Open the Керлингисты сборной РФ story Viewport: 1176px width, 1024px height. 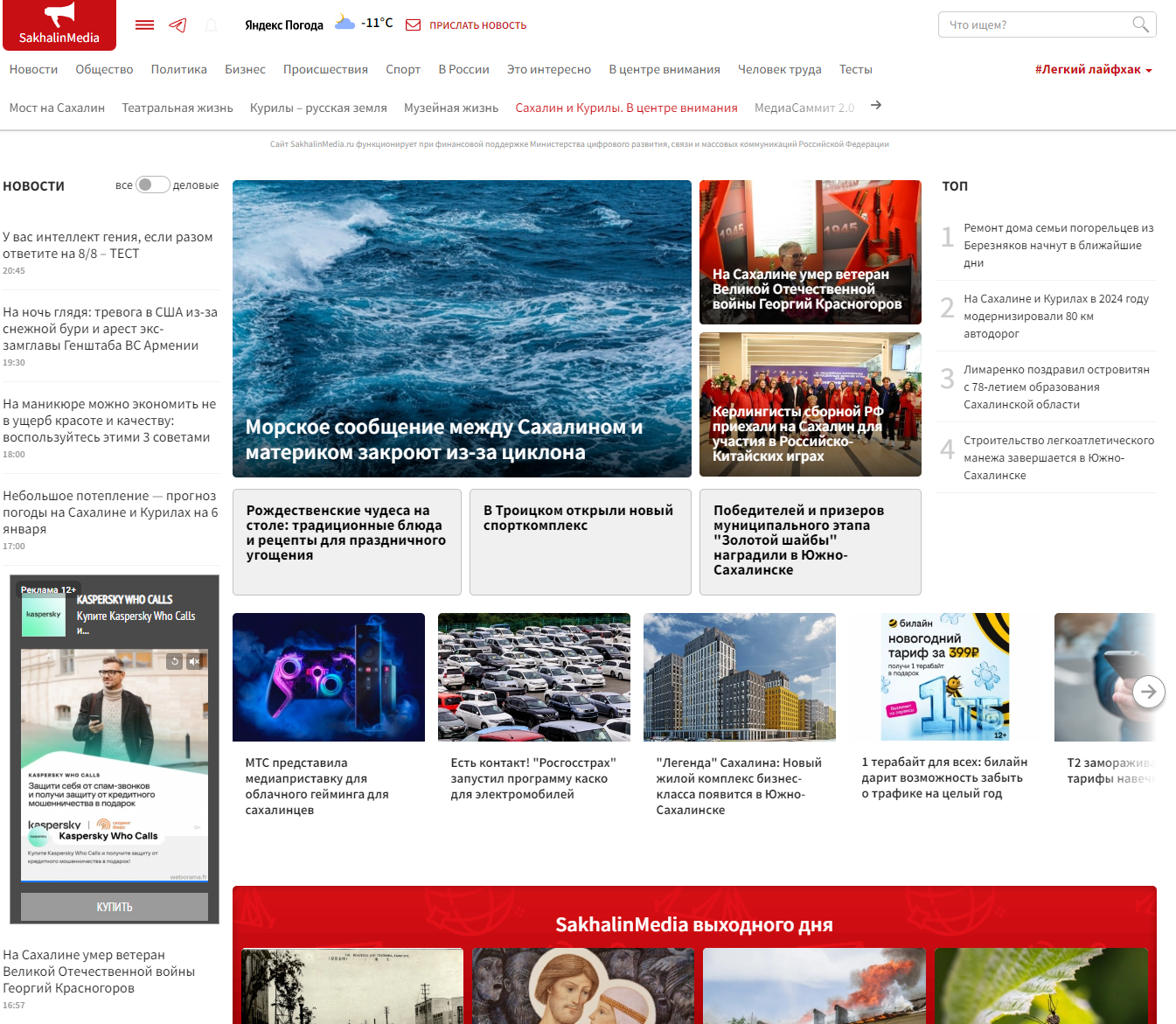coord(811,404)
